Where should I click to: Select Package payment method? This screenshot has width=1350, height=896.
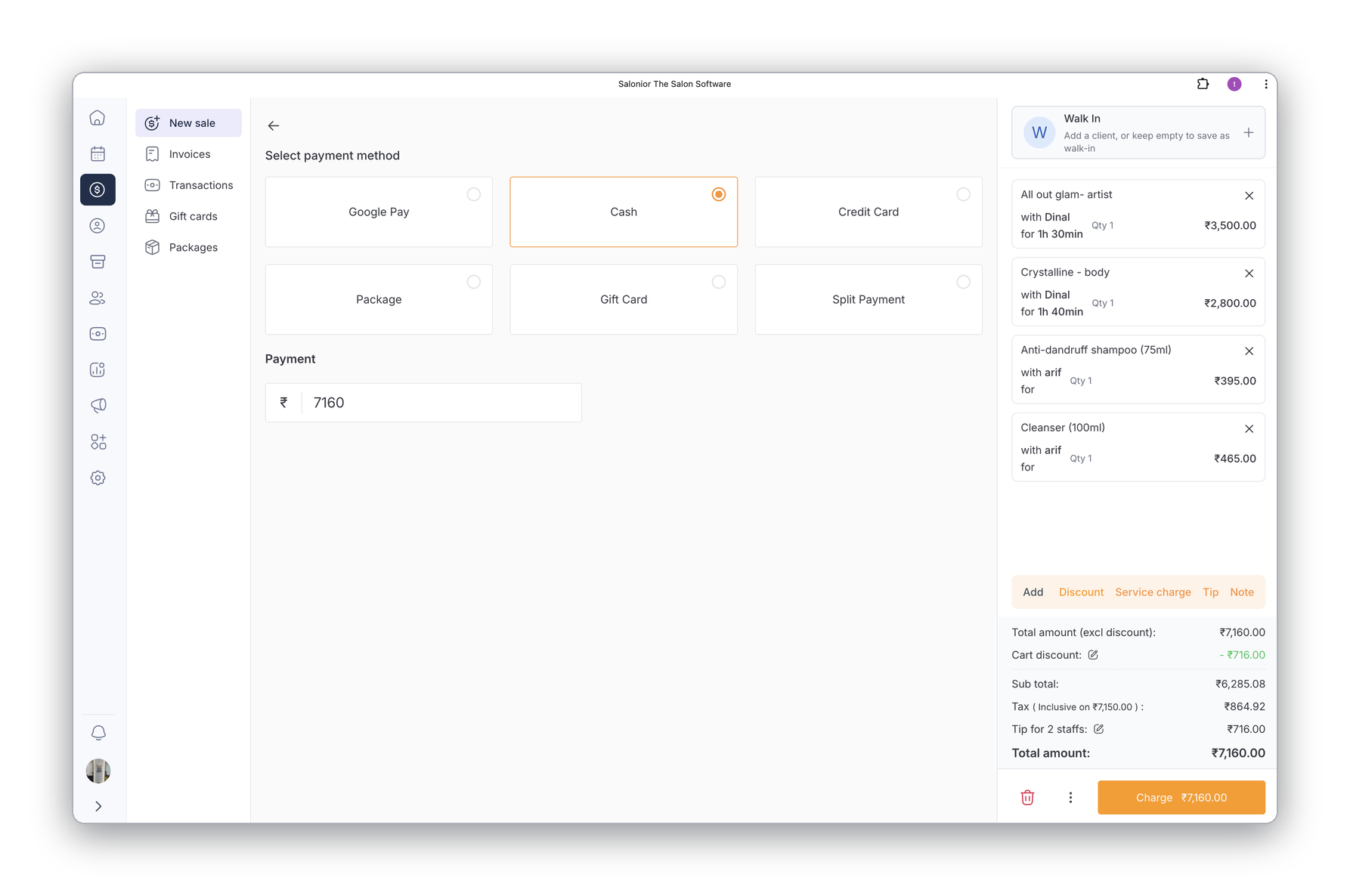tap(379, 300)
